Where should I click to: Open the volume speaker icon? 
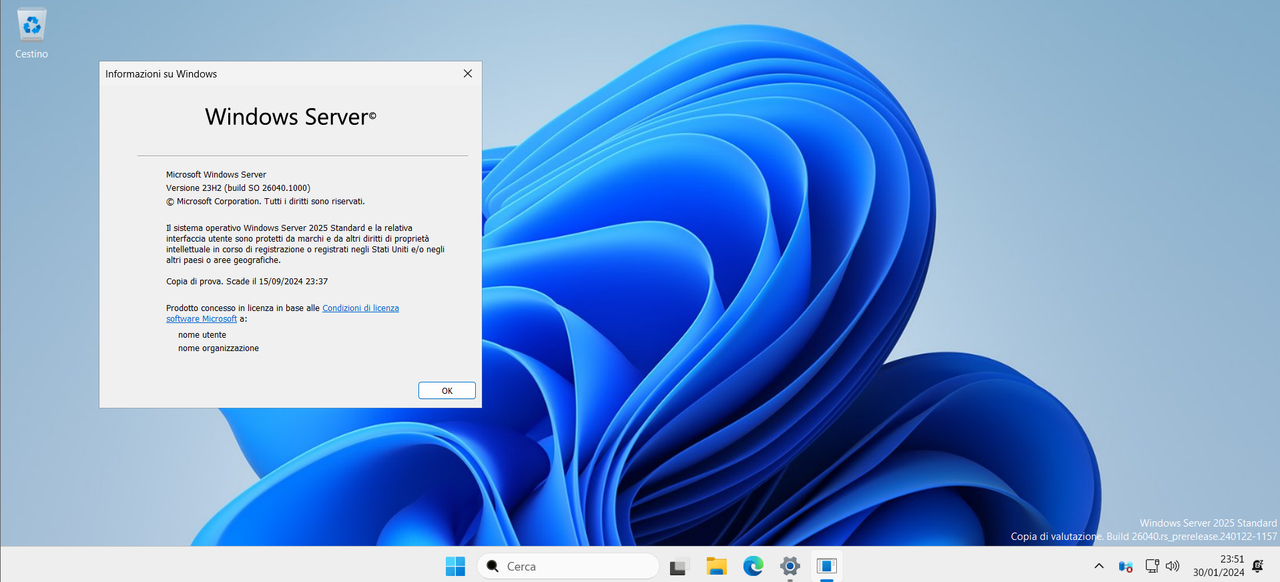1173,566
